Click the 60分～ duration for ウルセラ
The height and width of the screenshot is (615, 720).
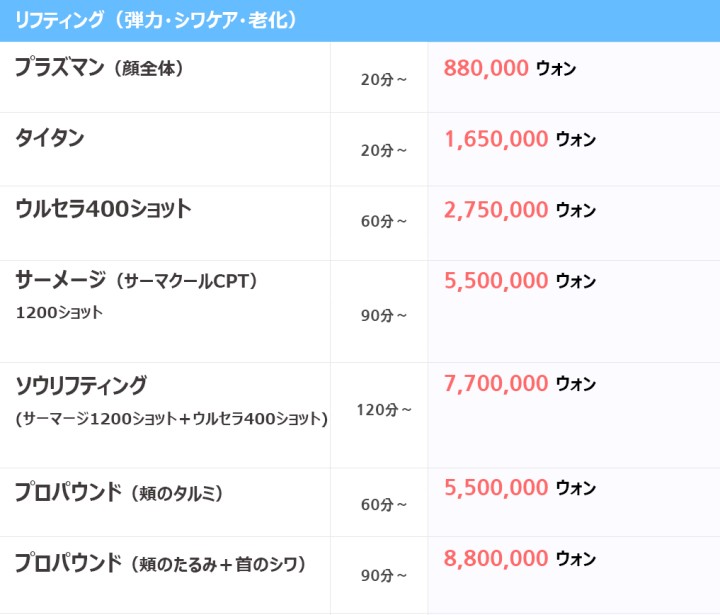[x=383, y=221]
